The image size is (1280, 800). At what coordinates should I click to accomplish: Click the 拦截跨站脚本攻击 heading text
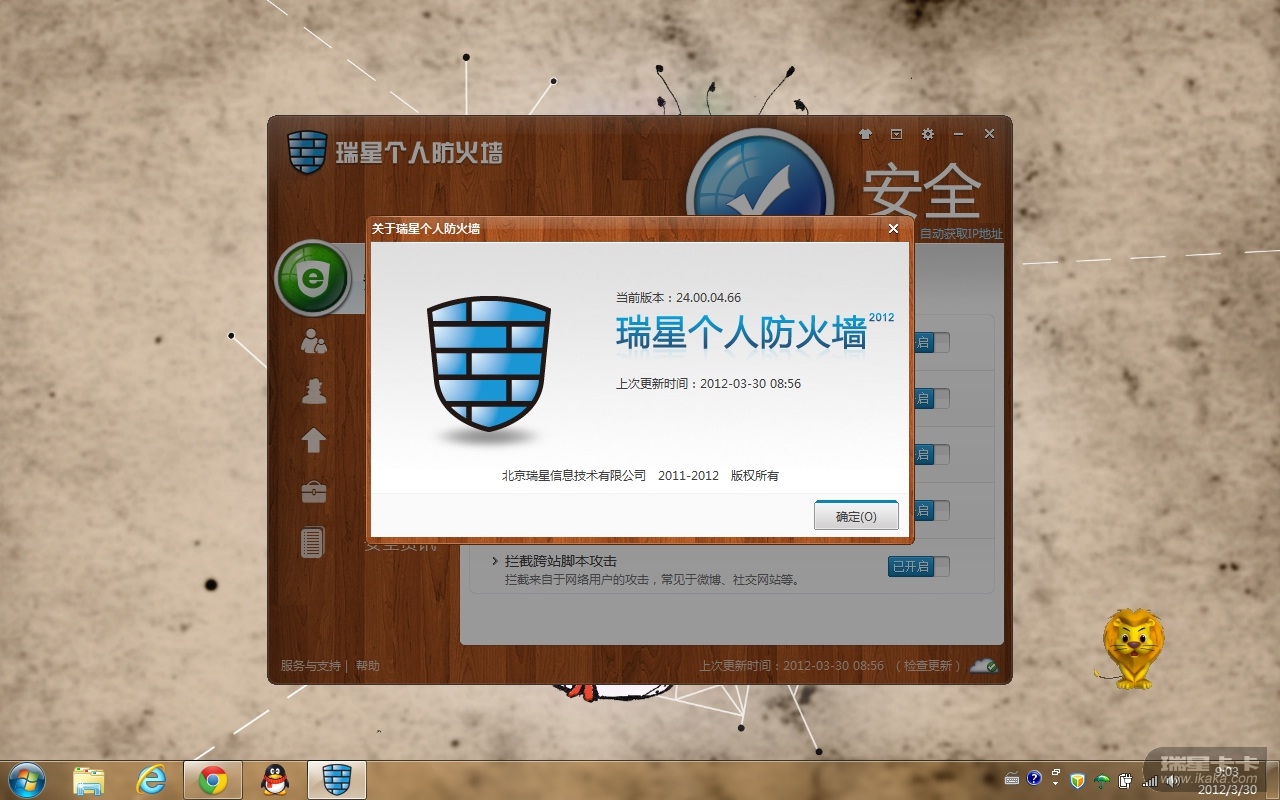(x=561, y=561)
